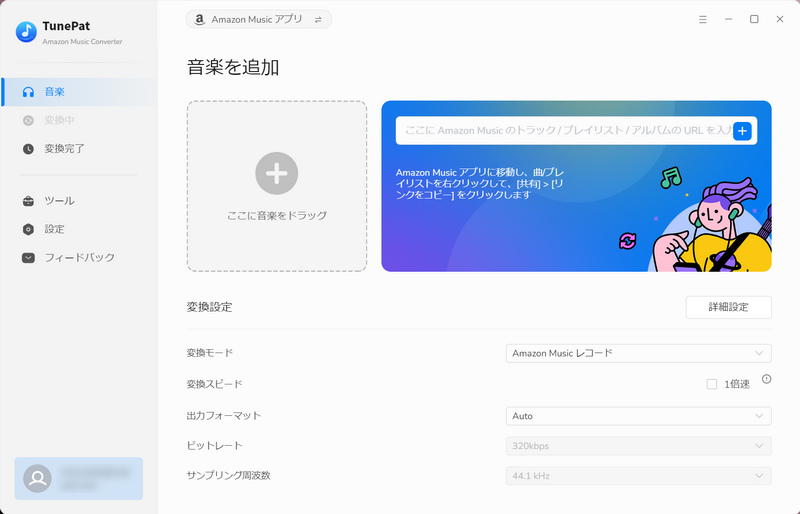Open the 設定 settings page
This screenshot has height=514, width=800.
[x=79, y=229]
